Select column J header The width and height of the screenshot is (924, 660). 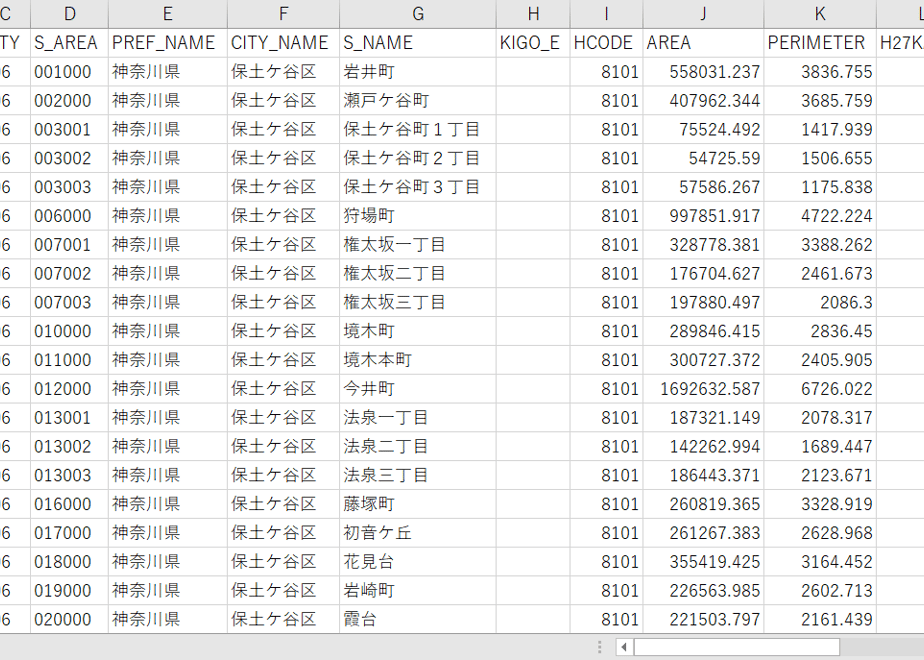tap(704, 14)
